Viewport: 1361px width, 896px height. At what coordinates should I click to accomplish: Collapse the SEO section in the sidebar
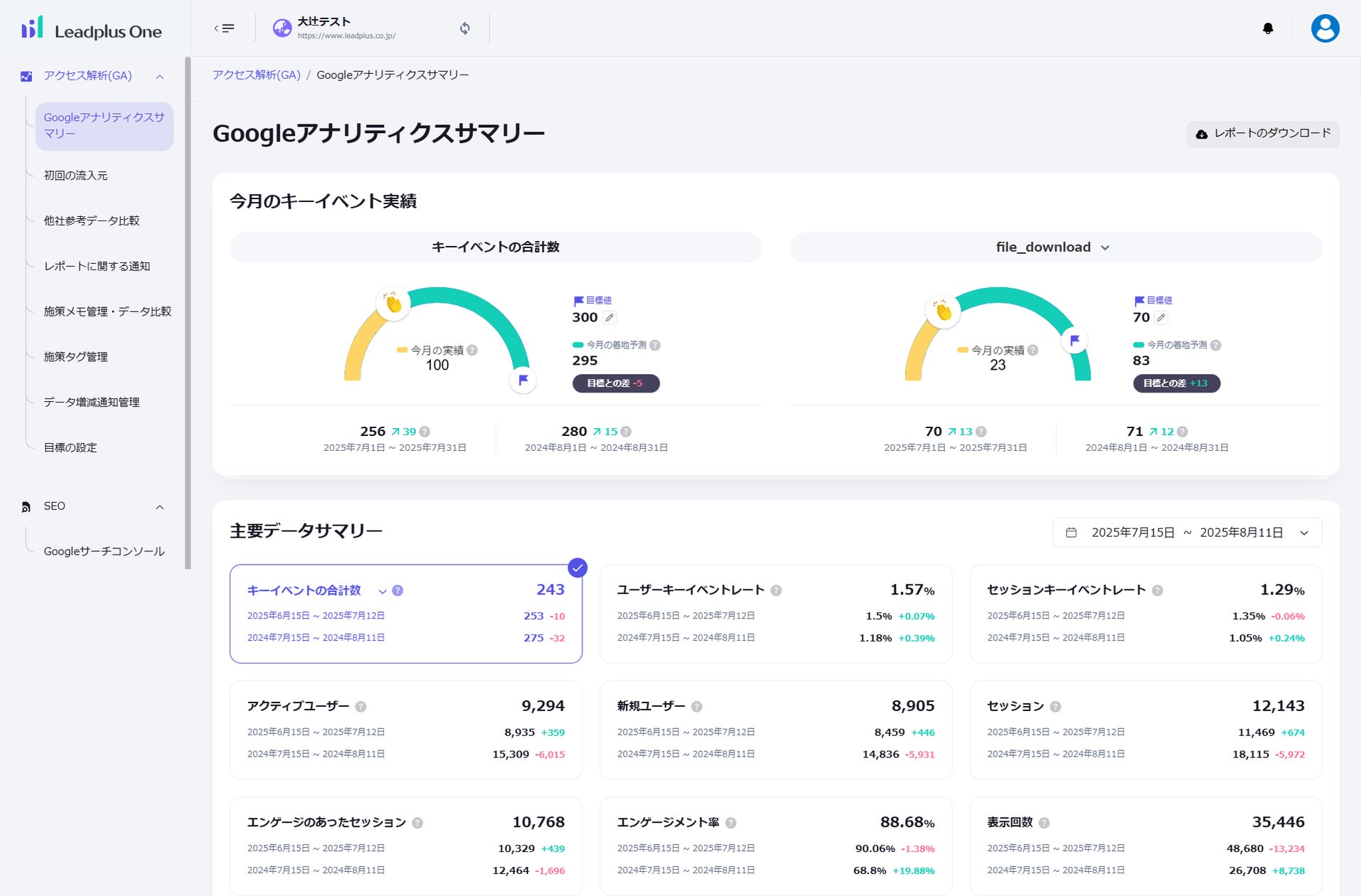click(160, 506)
